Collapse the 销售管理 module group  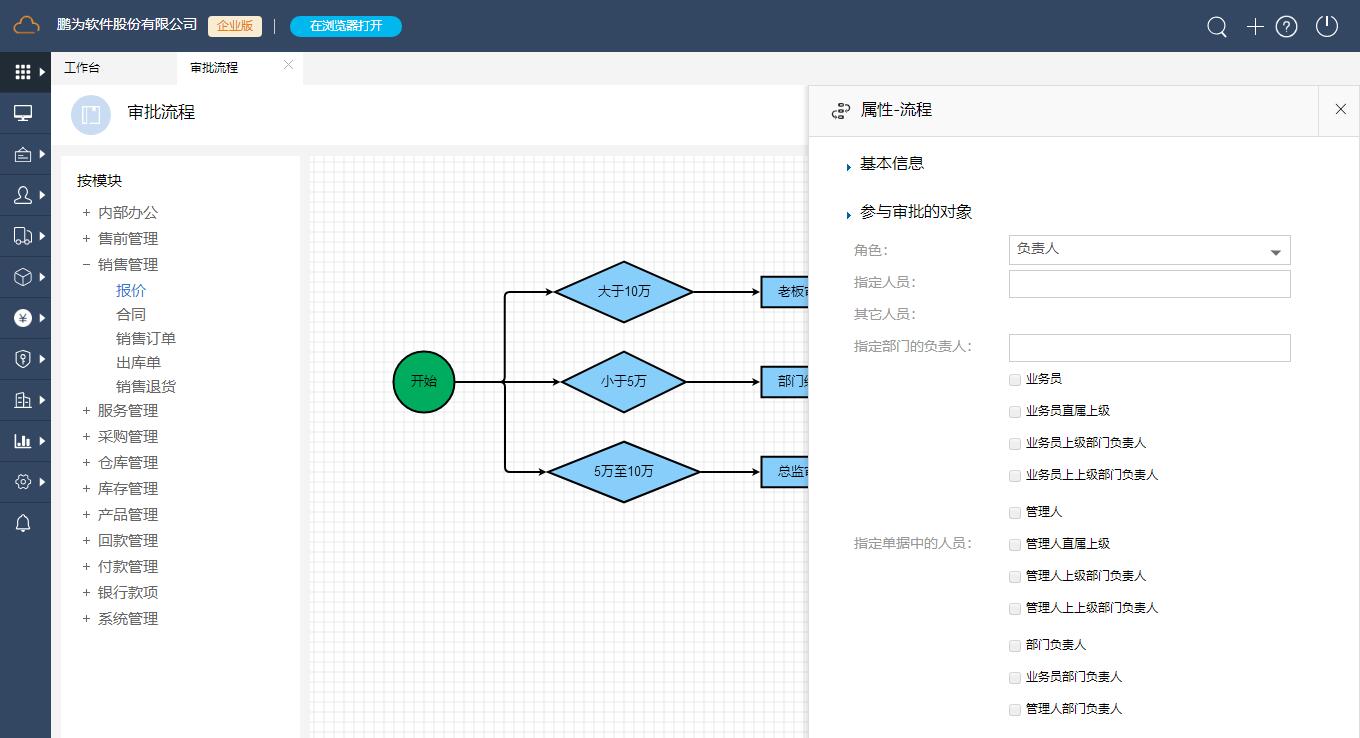click(86, 264)
